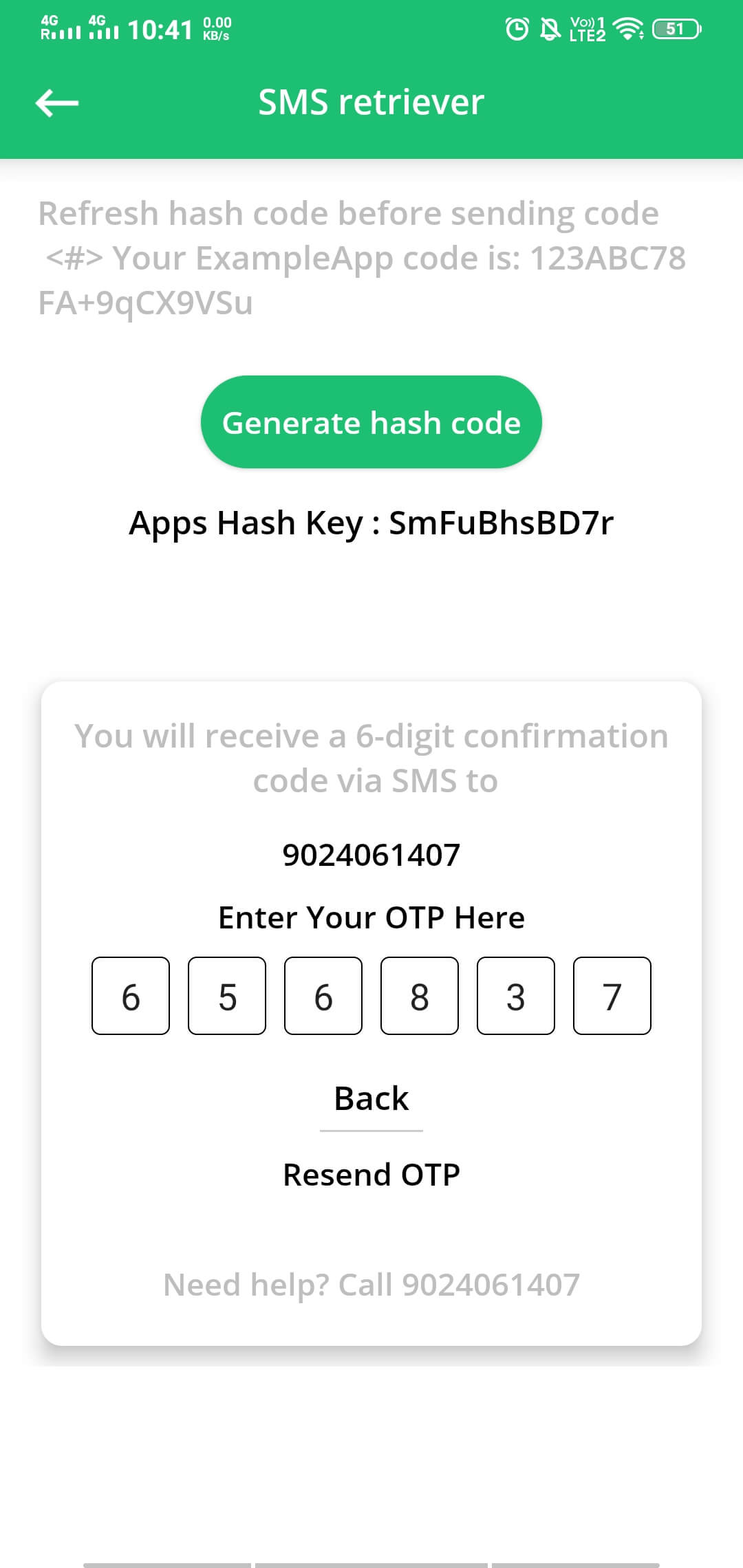Tap the muted bell status icon

click(550, 29)
